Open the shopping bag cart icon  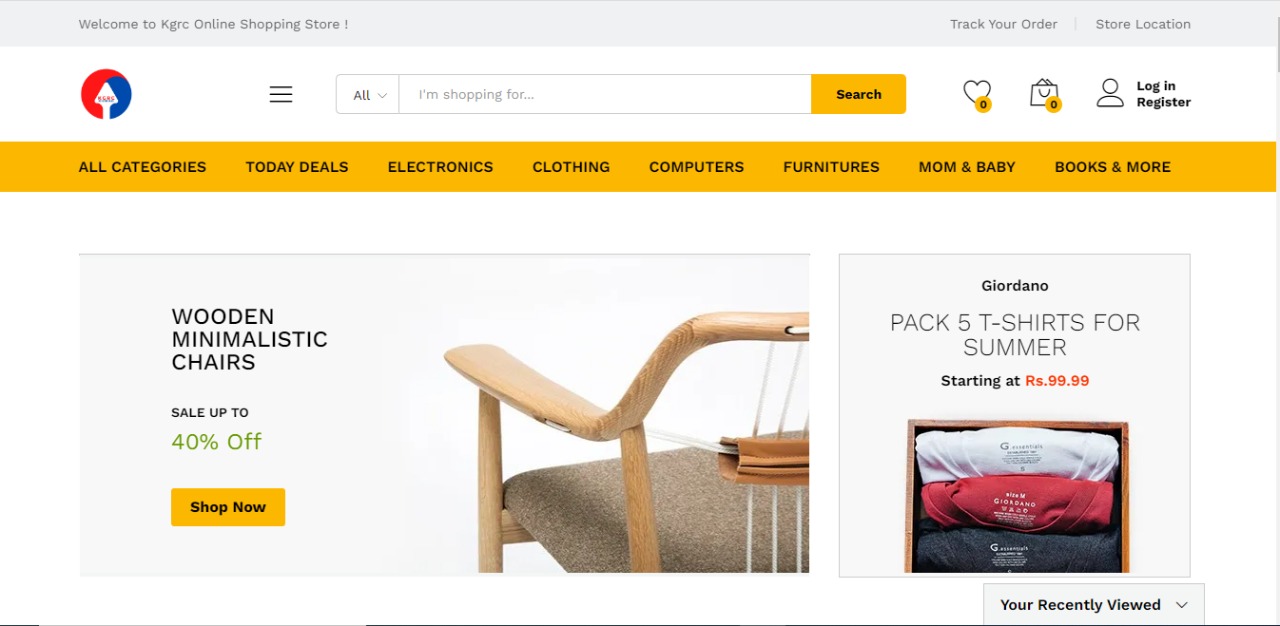coord(1044,94)
